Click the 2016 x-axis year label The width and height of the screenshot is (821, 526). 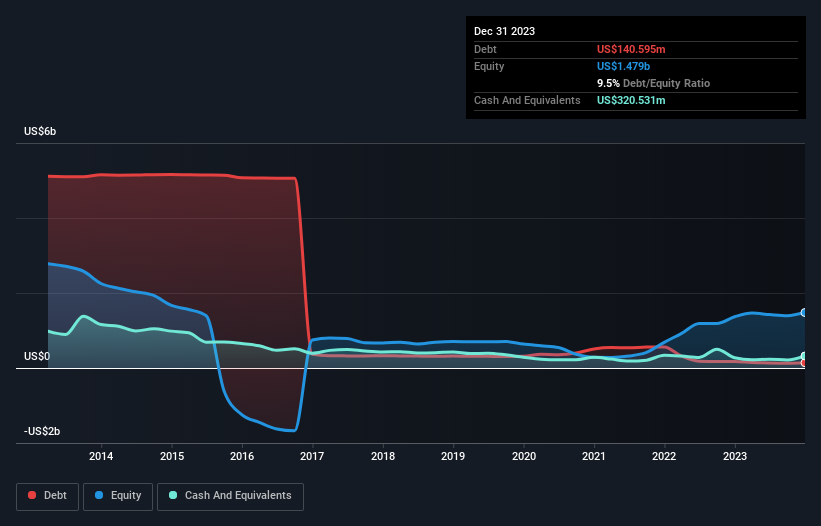point(242,456)
